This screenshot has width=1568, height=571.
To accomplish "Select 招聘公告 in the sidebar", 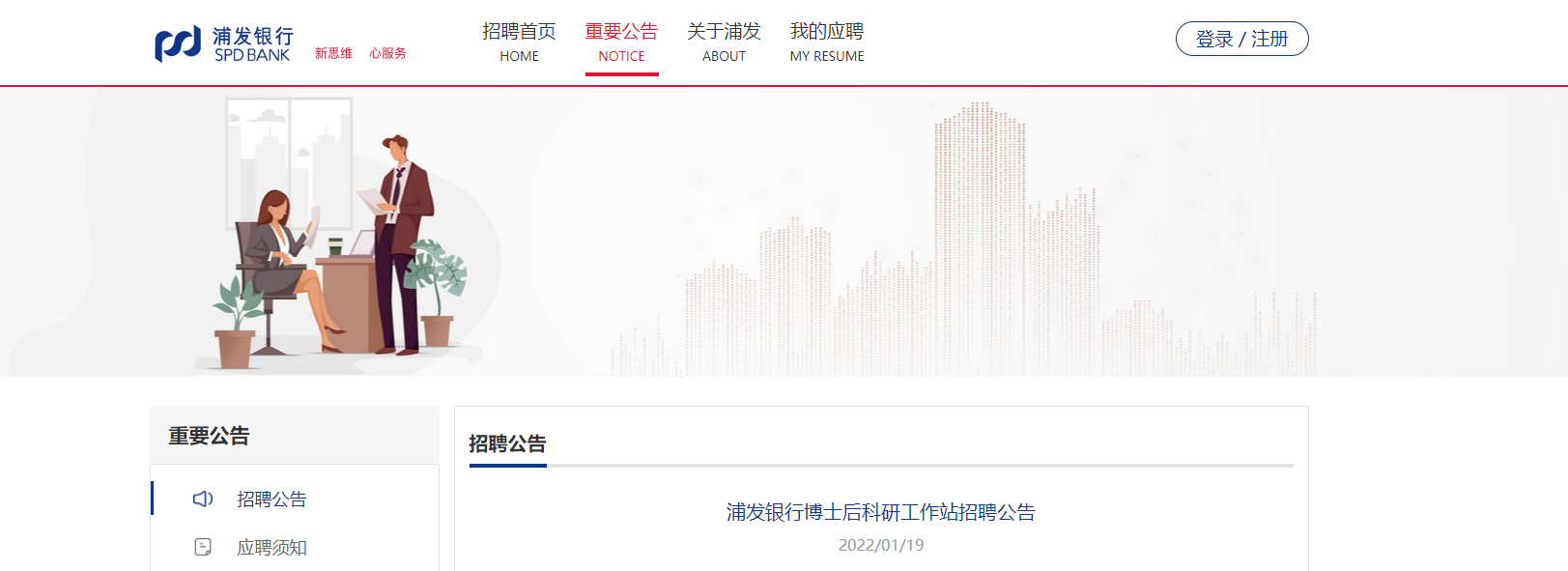I will coord(271,500).
